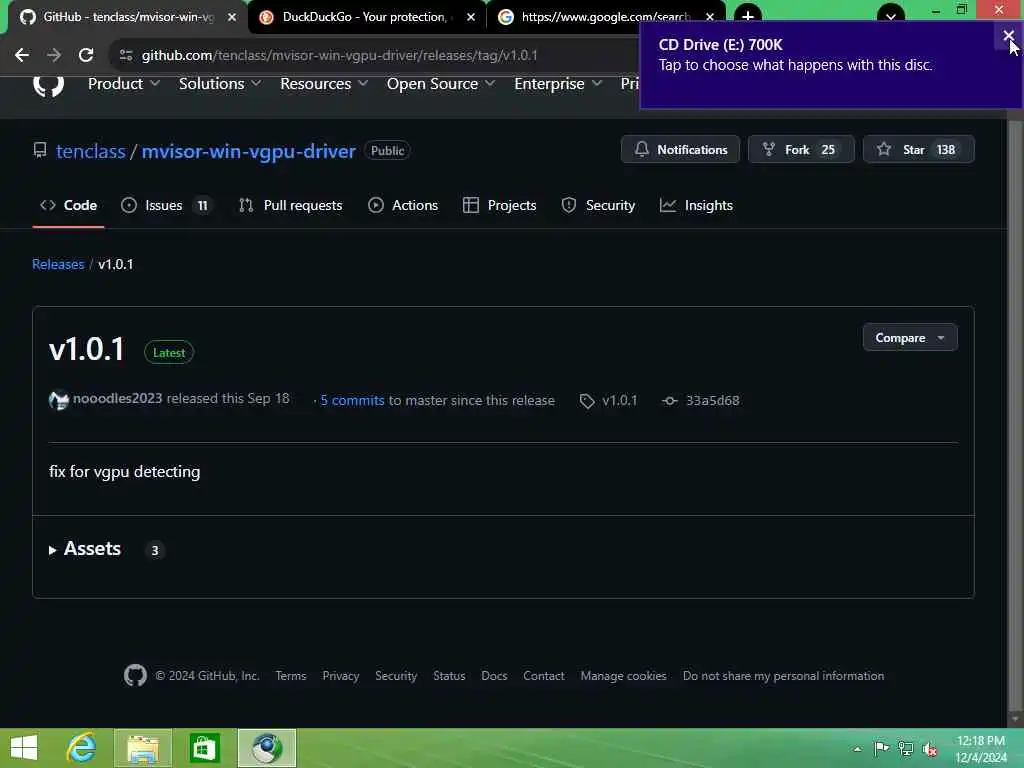Open the Insights tab

(x=696, y=205)
